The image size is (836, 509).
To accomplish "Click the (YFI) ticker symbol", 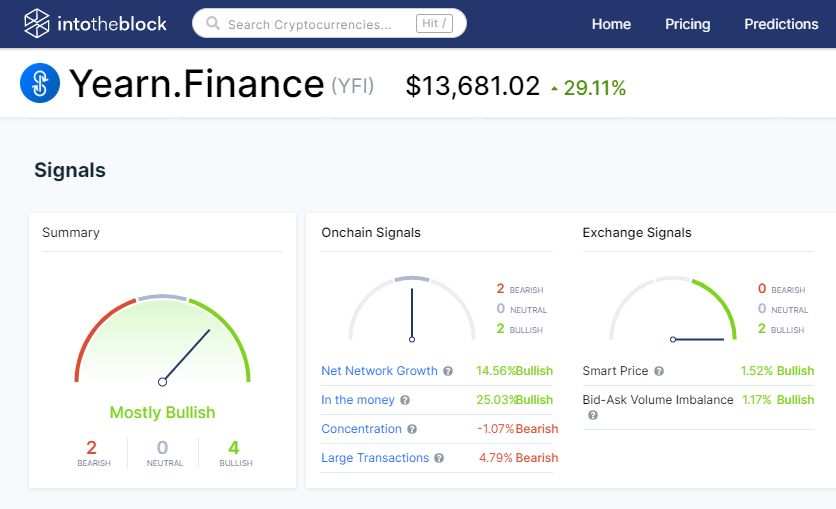I will tap(352, 85).
